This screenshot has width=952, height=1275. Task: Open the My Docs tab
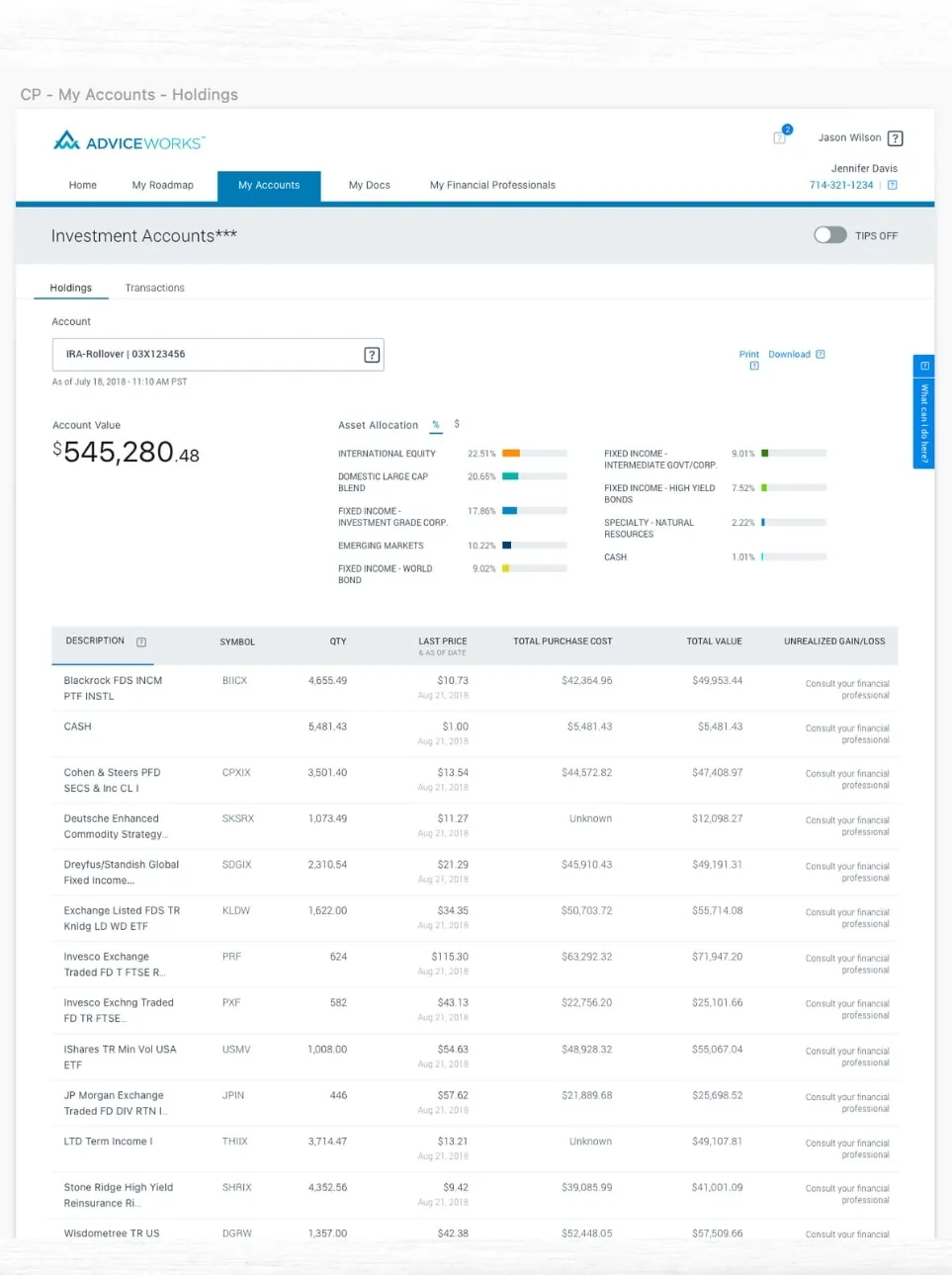(370, 185)
